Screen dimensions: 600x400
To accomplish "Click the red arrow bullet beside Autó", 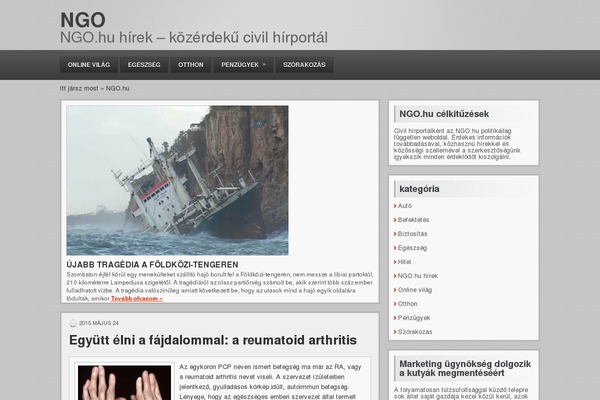I will pyautogui.click(x=395, y=206).
